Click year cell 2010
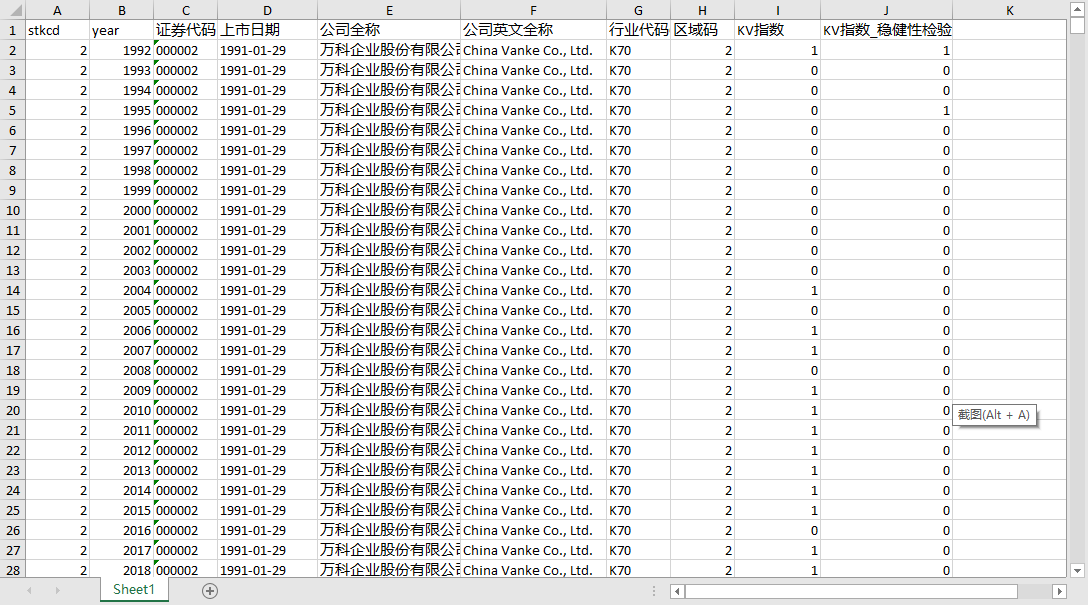This screenshot has width=1088, height=605. click(x=121, y=410)
